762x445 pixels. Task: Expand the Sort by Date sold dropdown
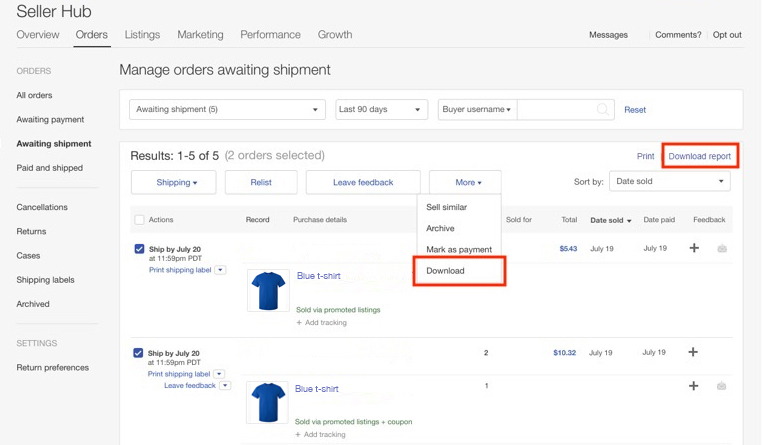click(670, 181)
